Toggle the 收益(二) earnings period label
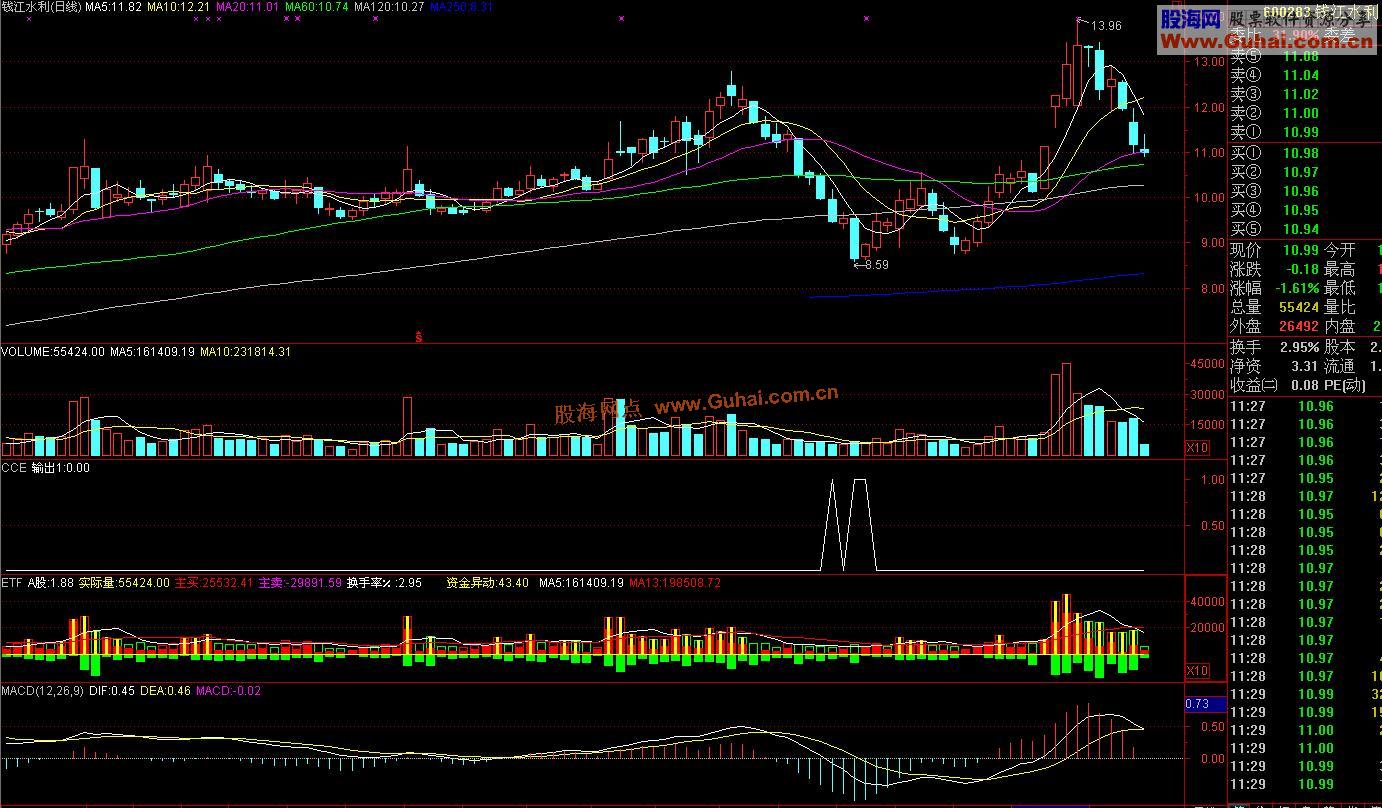 coord(1254,385)
